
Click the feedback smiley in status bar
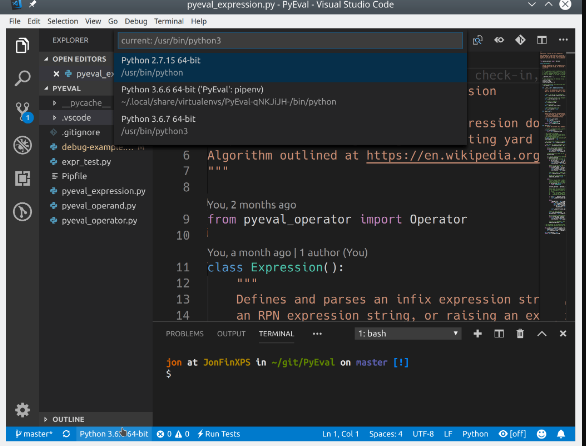click(x=541, y=434)
